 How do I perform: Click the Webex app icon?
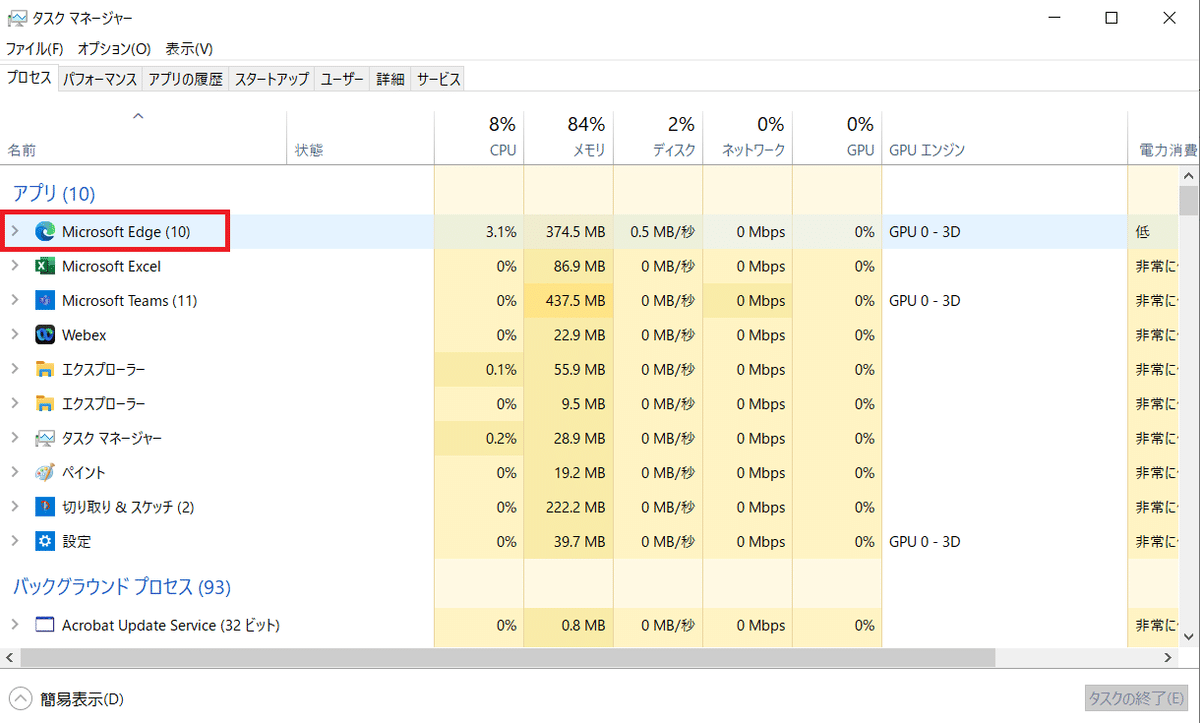[44, 335]
